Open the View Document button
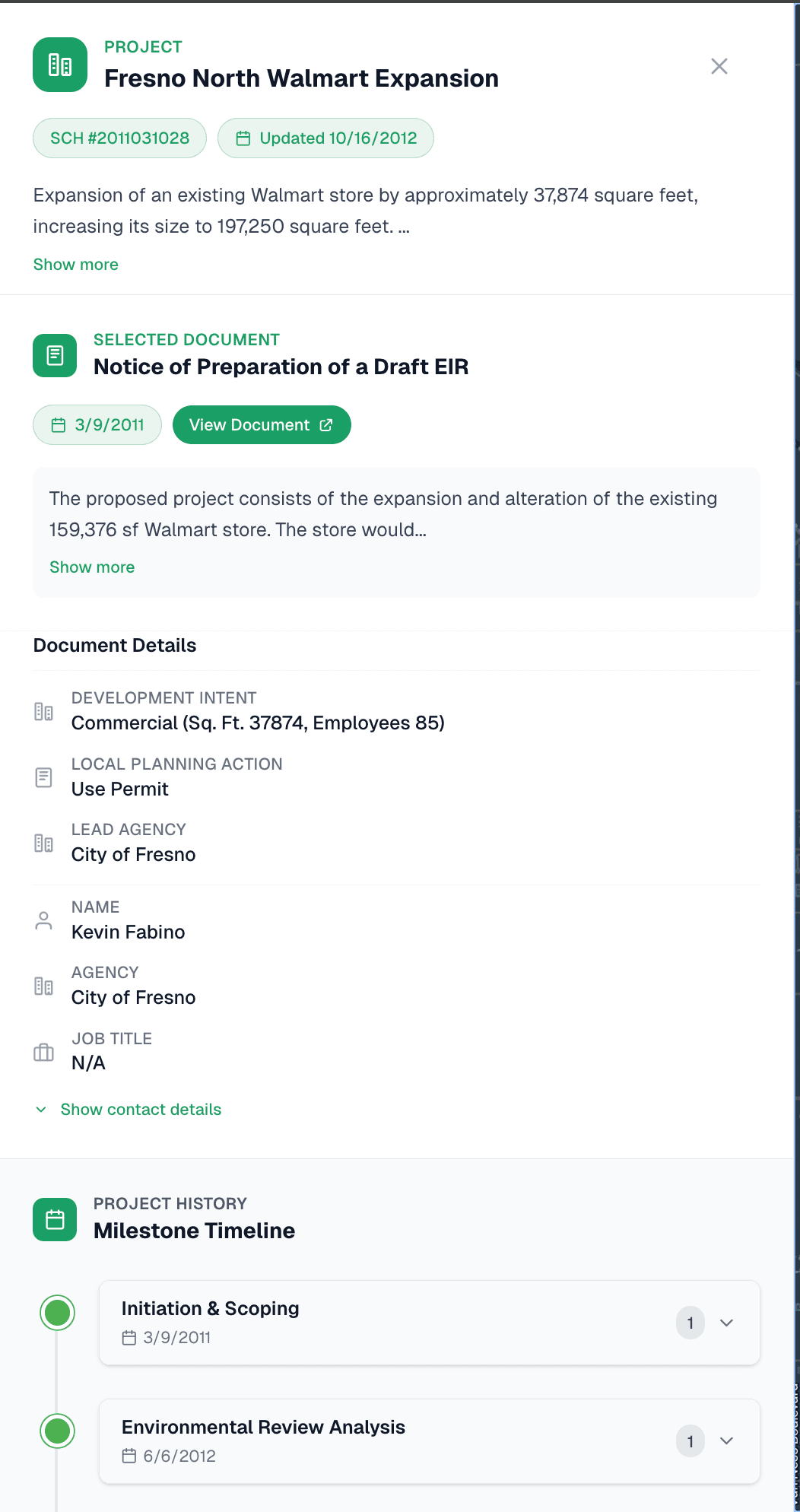 (261, 424)
